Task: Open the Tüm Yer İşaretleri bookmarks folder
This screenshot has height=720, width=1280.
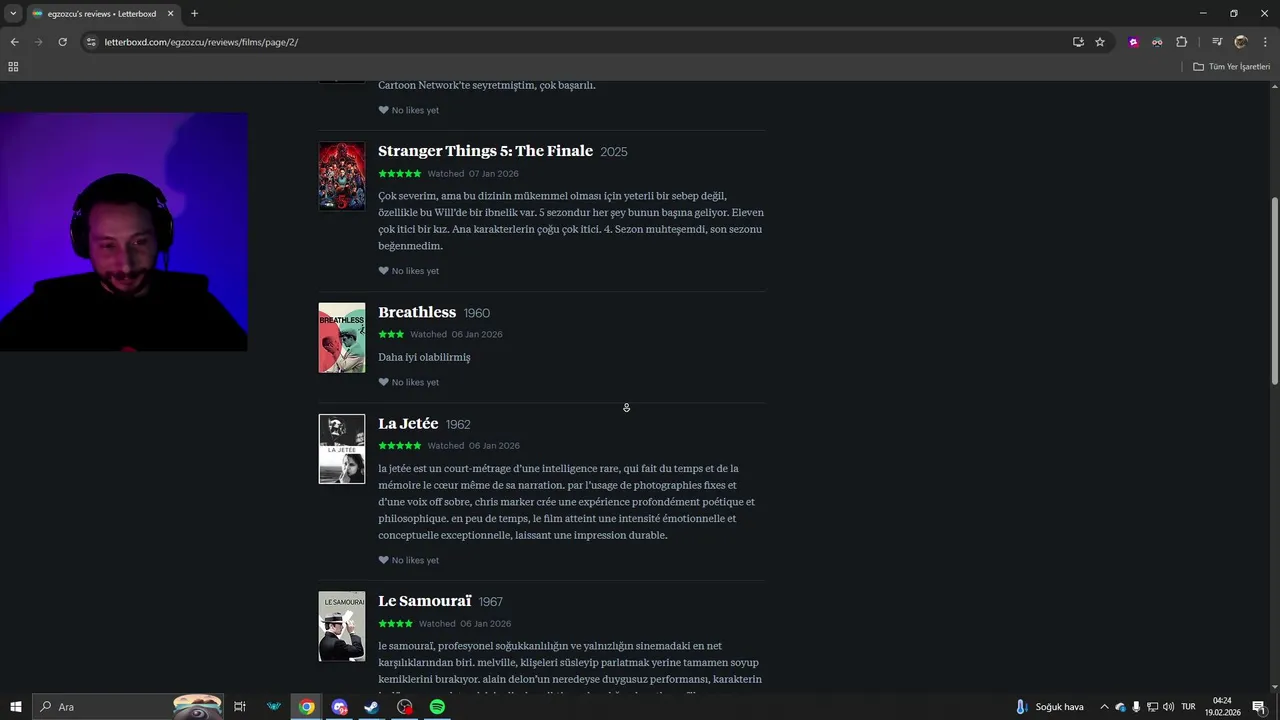Action: 1231,67
